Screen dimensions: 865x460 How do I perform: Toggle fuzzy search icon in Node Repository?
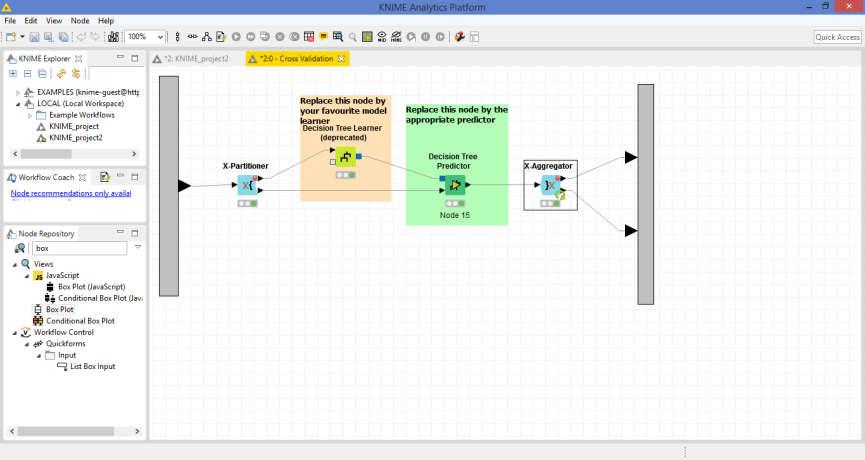pyautogui.click(x=20, y=249)
